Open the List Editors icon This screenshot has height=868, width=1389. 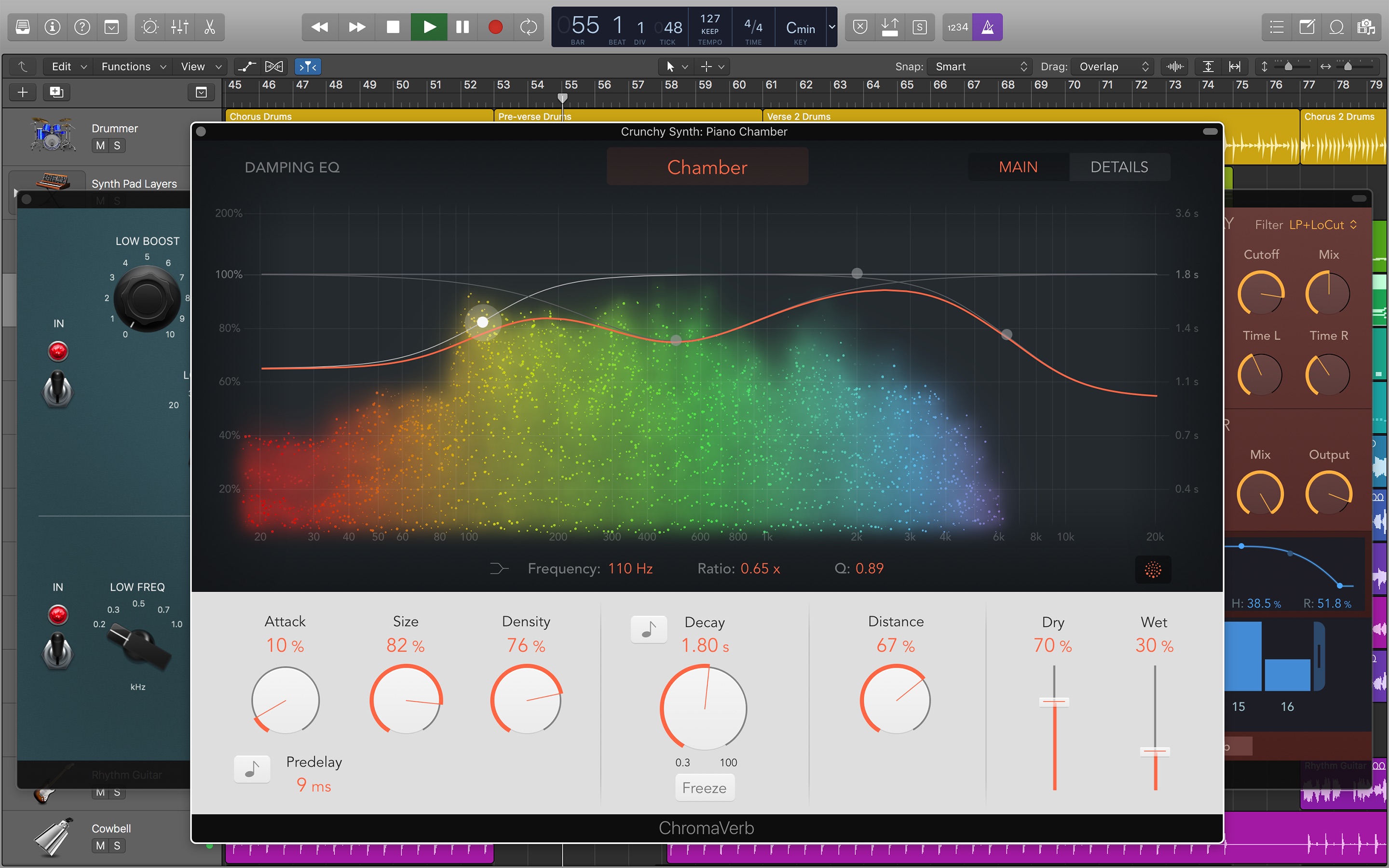coord(1277,27)
